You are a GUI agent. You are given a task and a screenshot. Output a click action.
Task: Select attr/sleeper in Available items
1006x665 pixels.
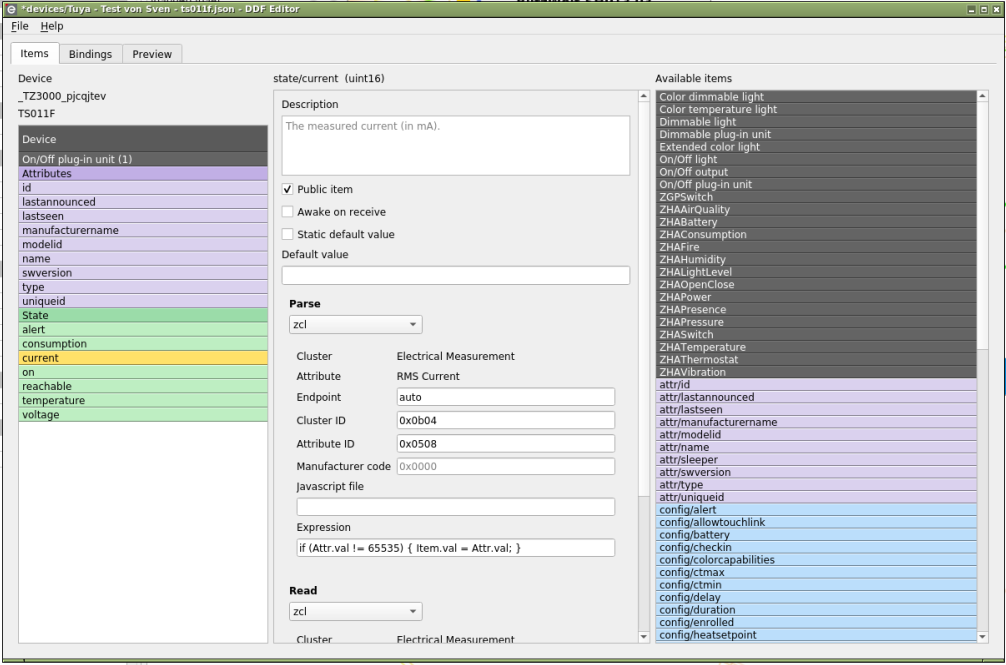(816, 460)
